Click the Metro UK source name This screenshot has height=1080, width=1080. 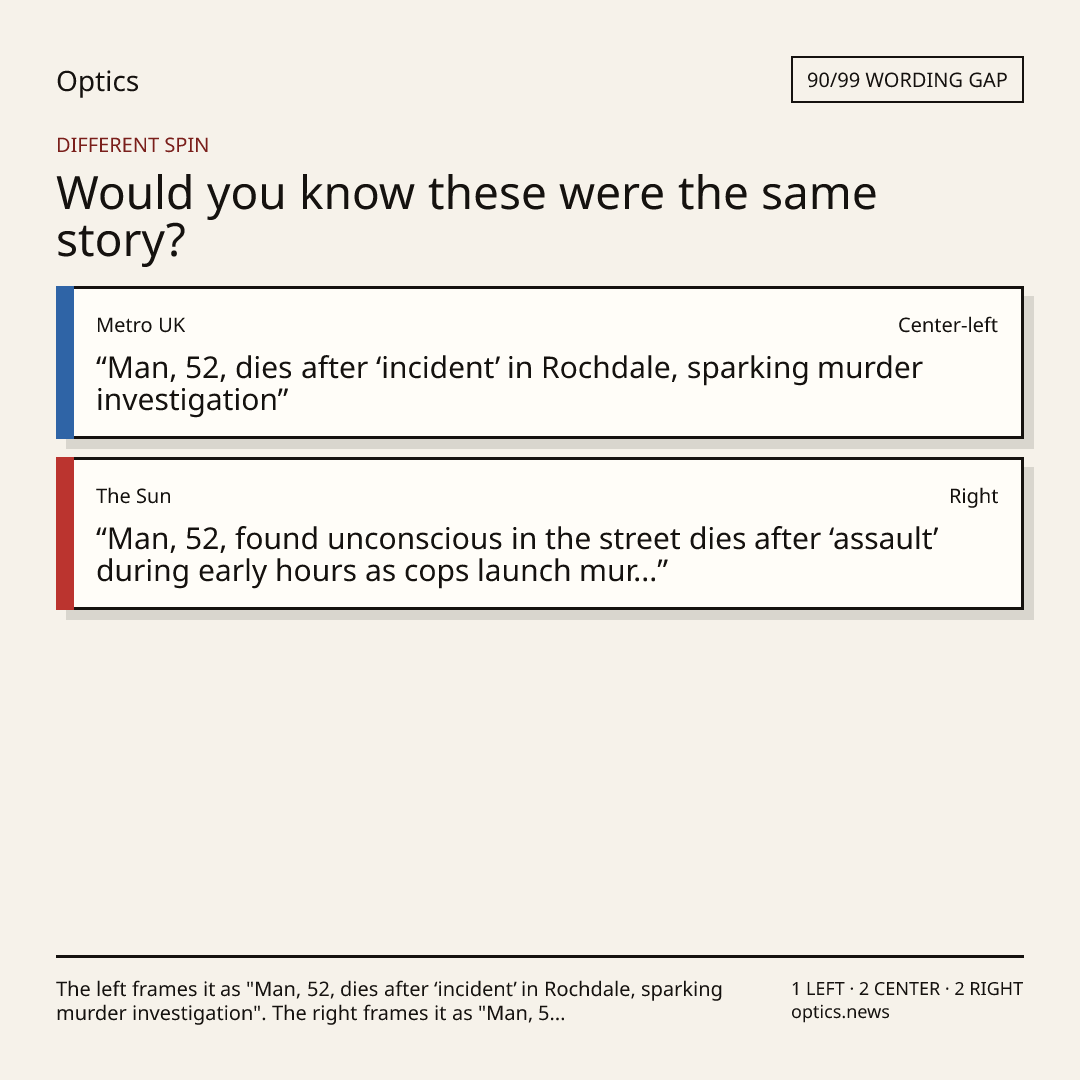point(141,325)
